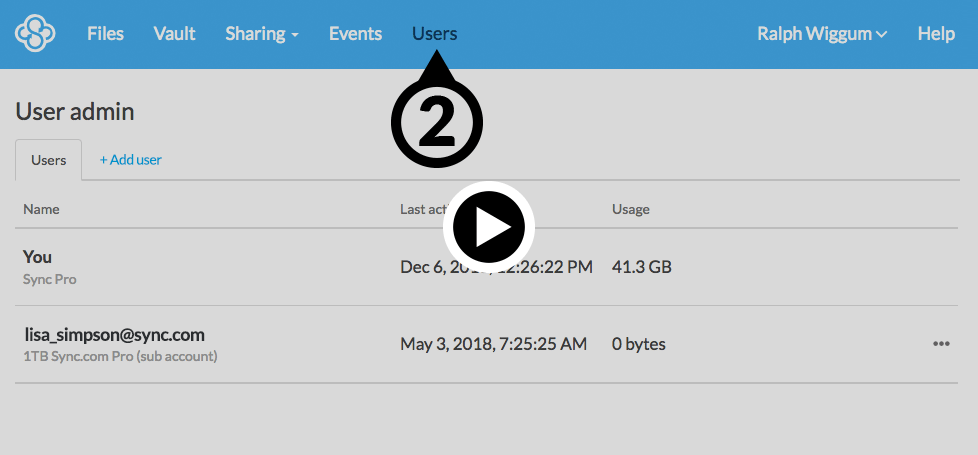Click lisa_simpson's 0 bytes usage value
978x455 pixels.
pos(638,344)
